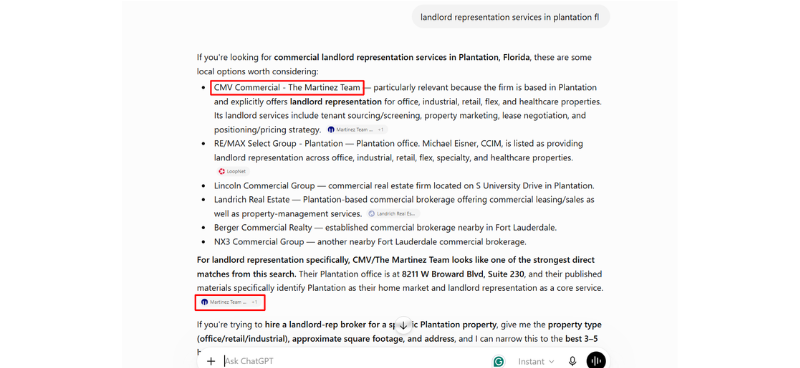The width and height of the screenshot is (800, 368).
Task: Click CMV Commercial - The Martinez Team name
Action: tap(287, 87)
